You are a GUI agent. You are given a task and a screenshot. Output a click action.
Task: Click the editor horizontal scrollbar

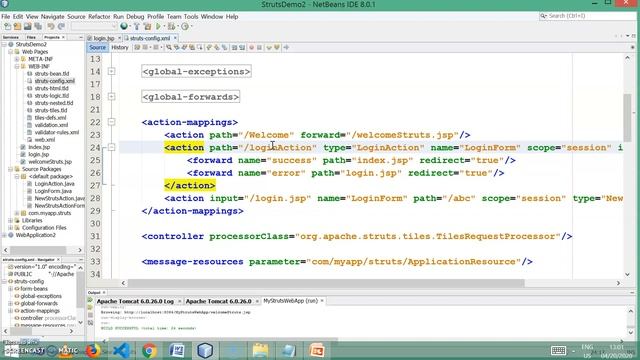pyautogui.click(x=327, y=283)
